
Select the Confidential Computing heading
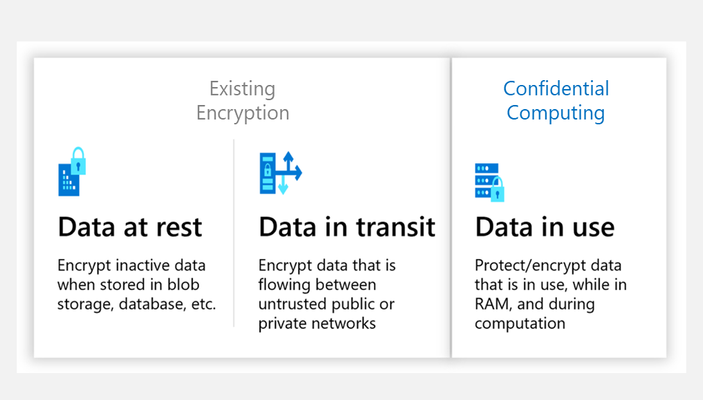tap(556, 100)
